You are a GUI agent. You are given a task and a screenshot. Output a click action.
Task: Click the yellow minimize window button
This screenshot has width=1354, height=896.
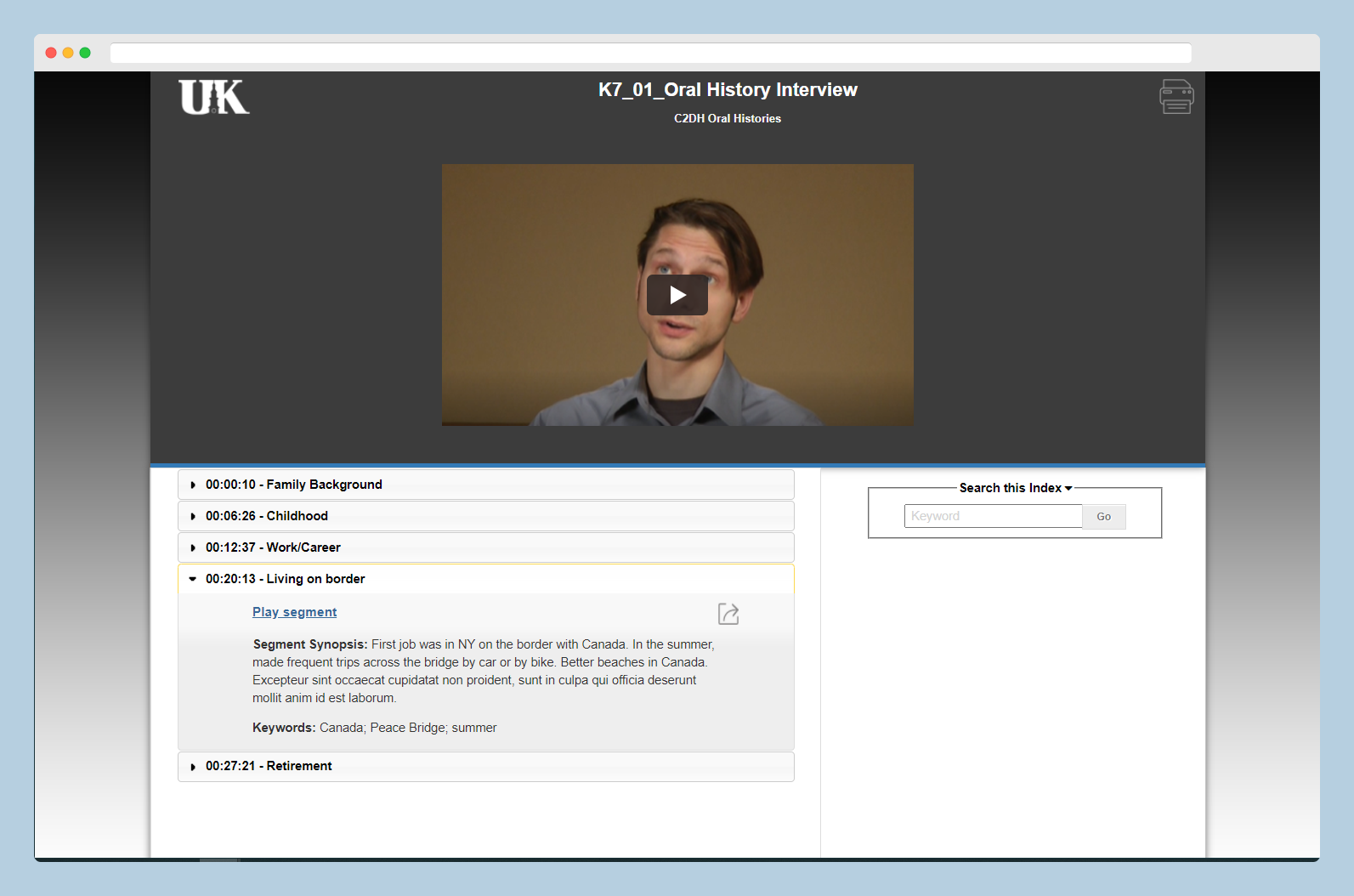tap(68, 53)
